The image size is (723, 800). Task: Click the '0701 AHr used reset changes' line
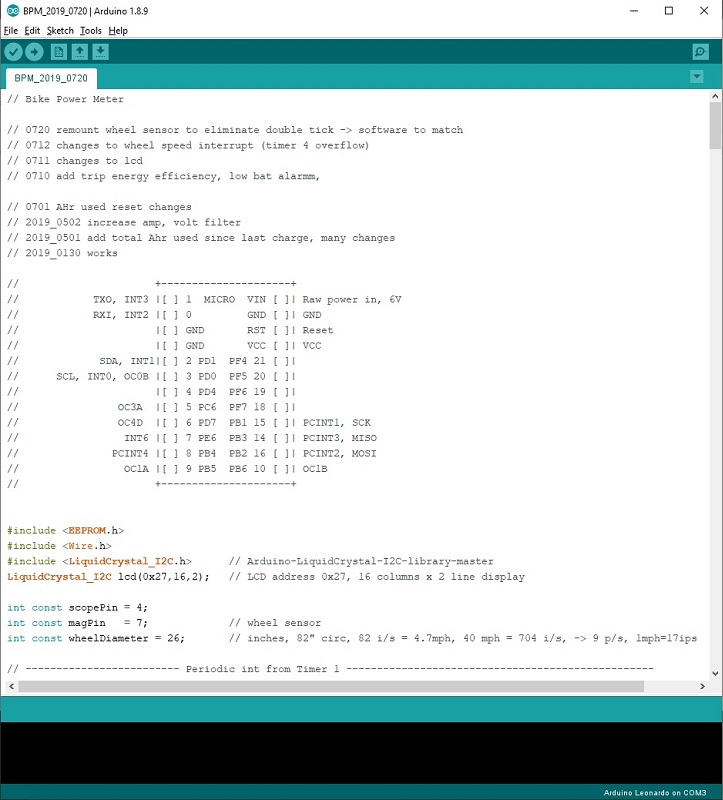coord(99,207)
